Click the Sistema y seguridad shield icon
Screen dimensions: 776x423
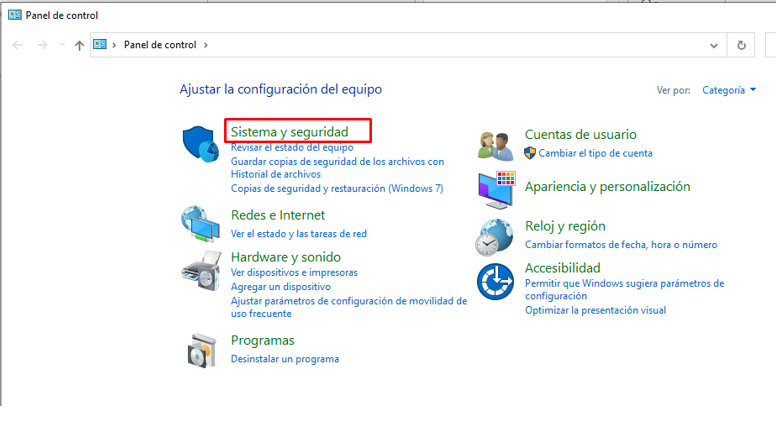202,146
